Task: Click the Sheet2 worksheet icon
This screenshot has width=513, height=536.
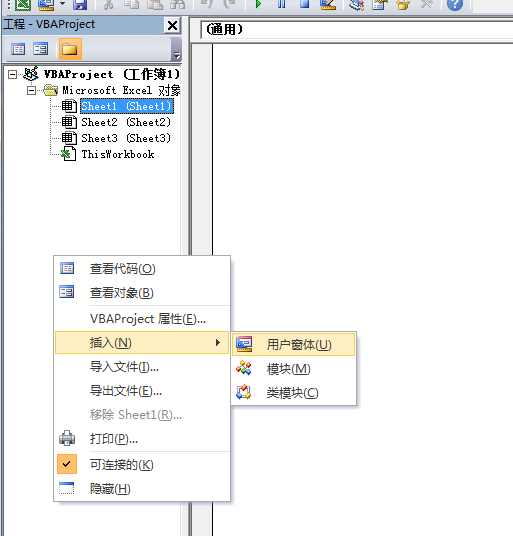Action: pos(69,122)
